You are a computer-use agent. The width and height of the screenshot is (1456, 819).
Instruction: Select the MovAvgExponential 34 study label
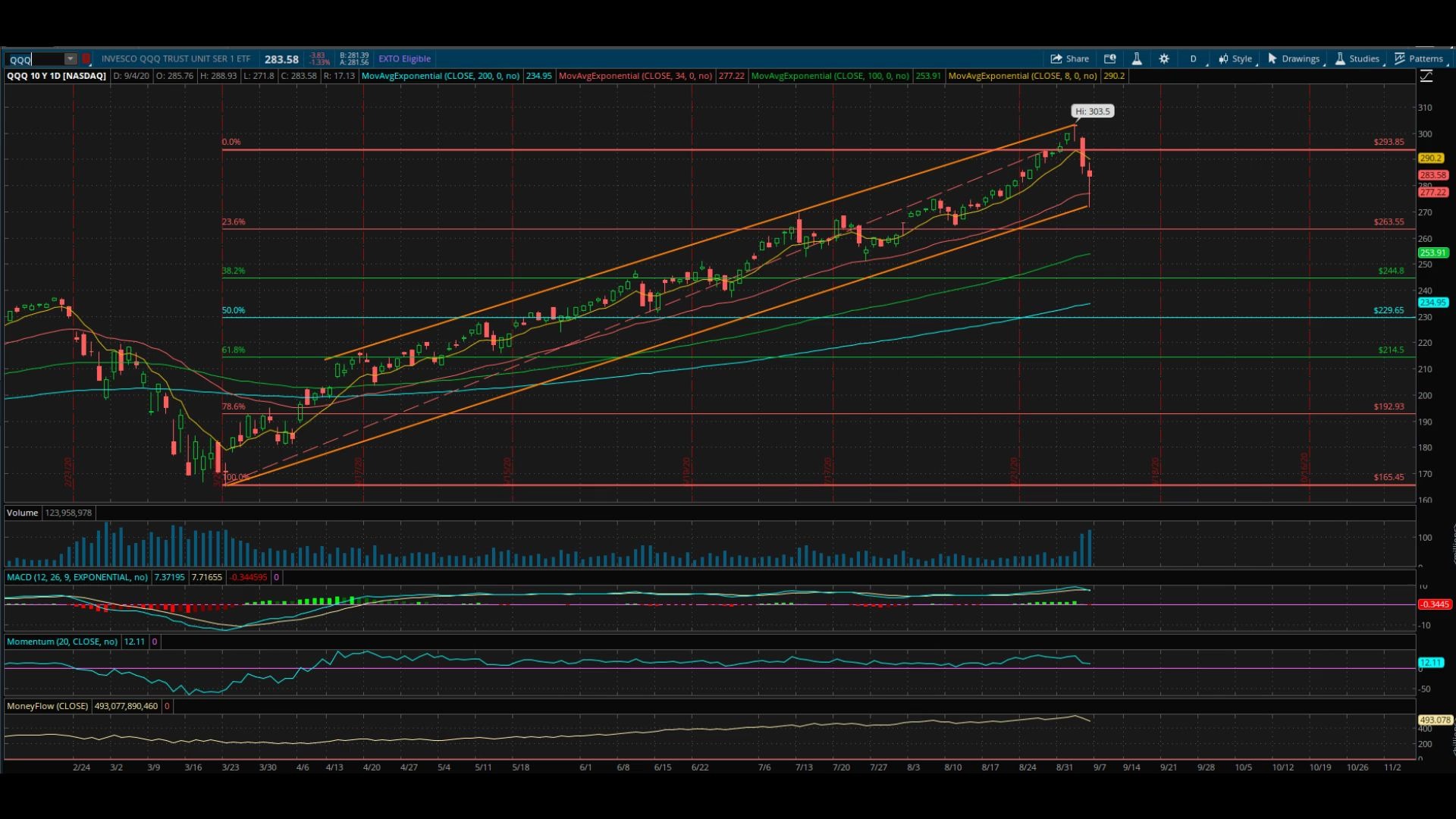(x=635, y=76)
